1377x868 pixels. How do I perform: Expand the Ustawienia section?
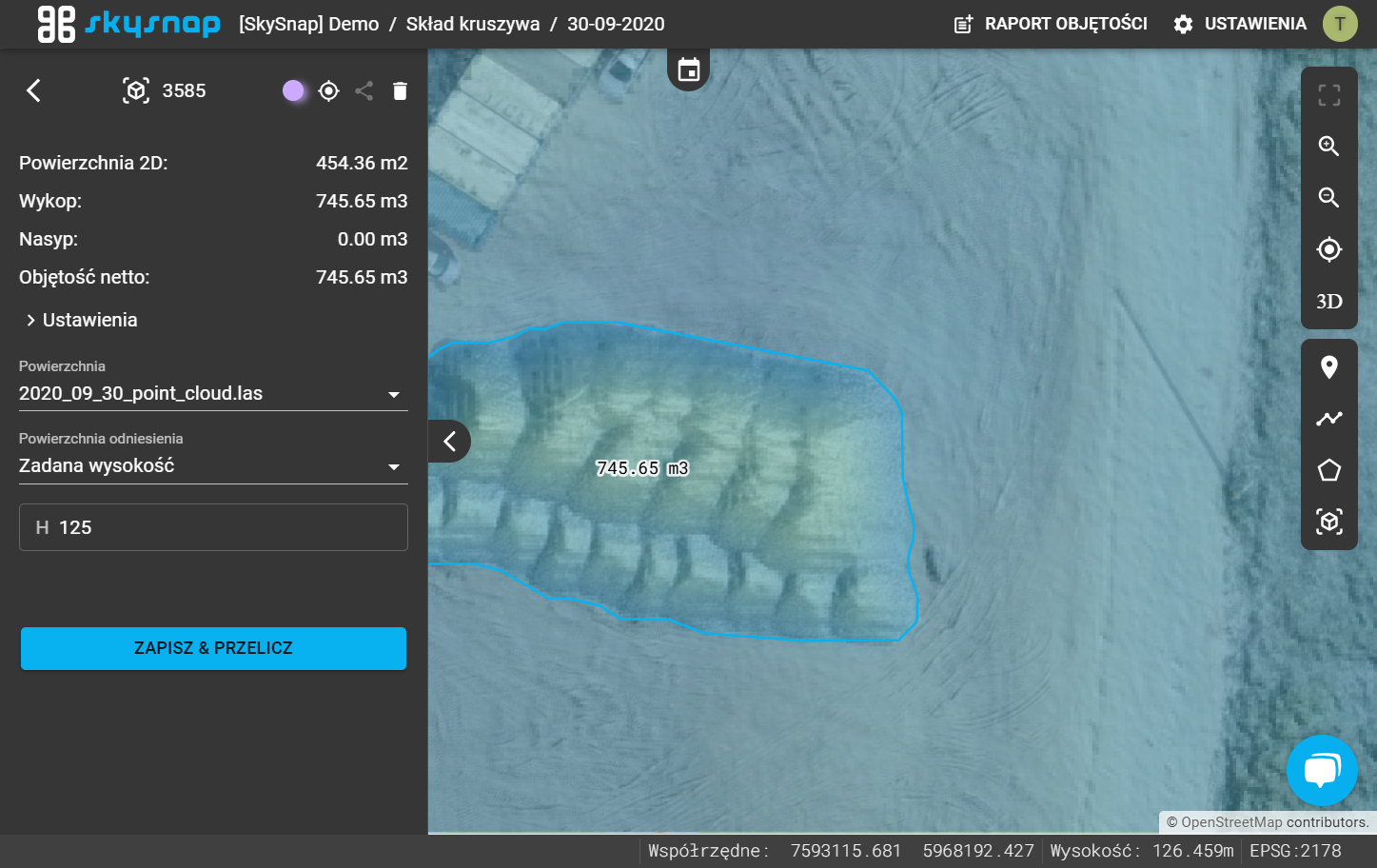tap(82, 320)
